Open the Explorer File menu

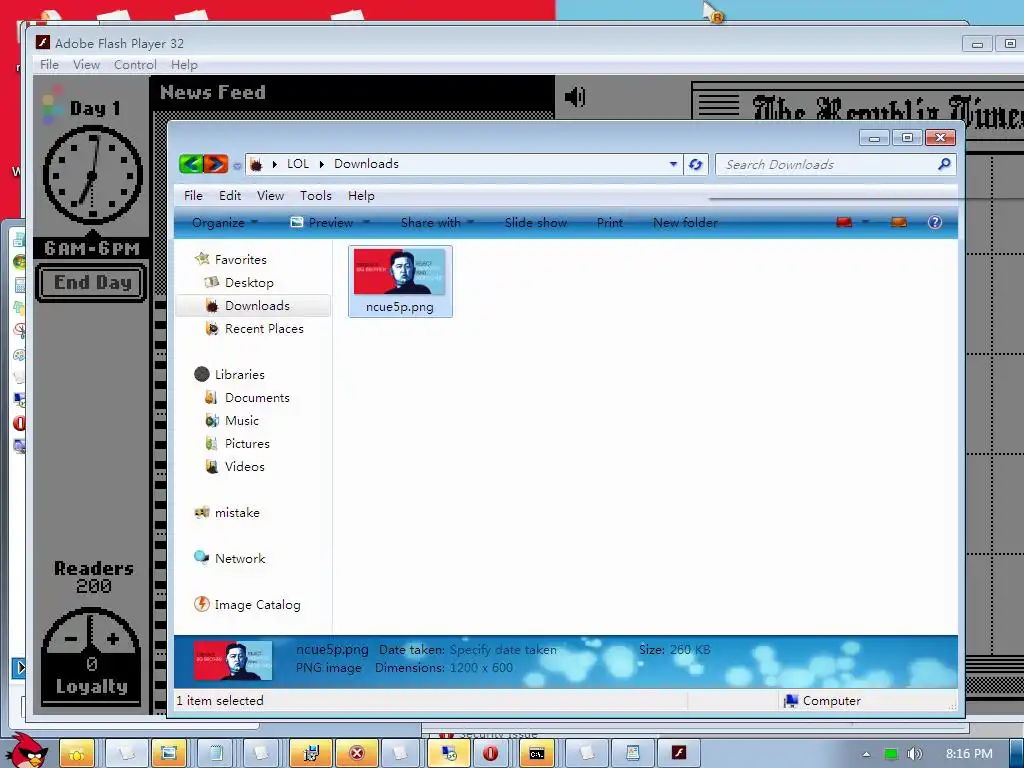tap(193, 196)
